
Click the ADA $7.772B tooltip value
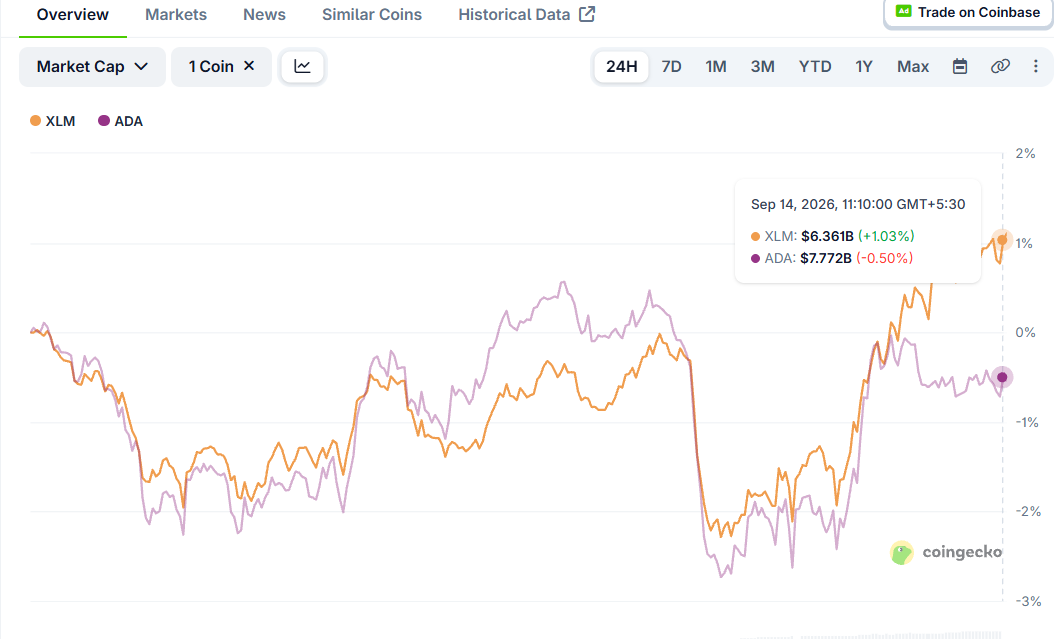826,258
